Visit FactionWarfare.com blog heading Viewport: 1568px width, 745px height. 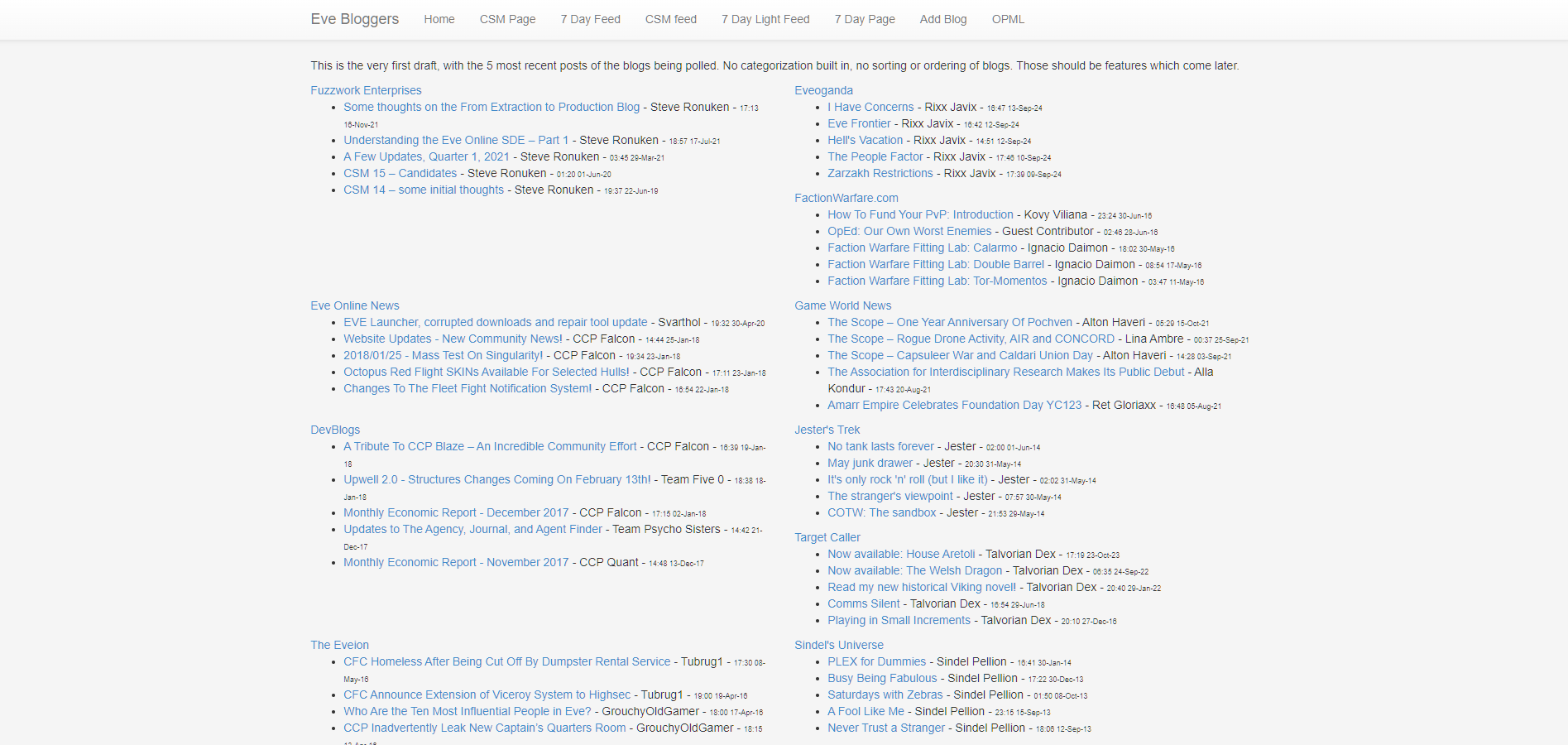pyautogui.click(x=846, y=198)
